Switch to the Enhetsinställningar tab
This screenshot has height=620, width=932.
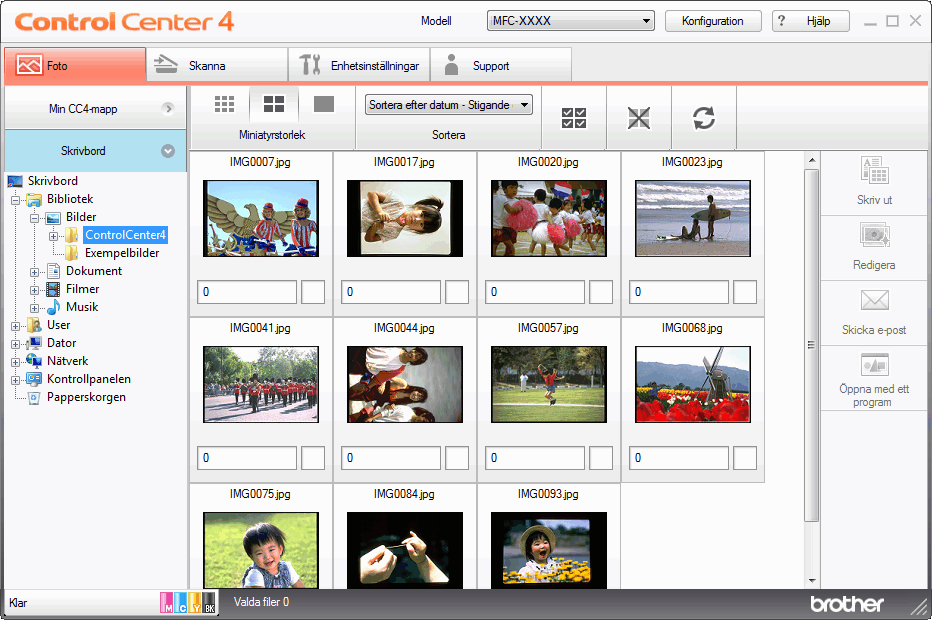(x=359, y=65)
